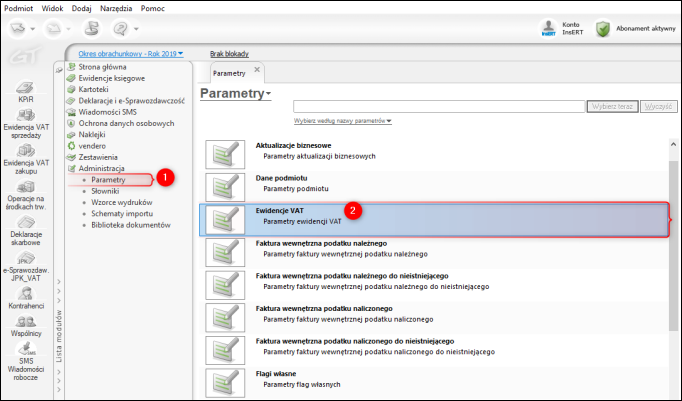
Task: Select Biblioteka dokumentów under Administracja
Action: [x=130, y=225]
